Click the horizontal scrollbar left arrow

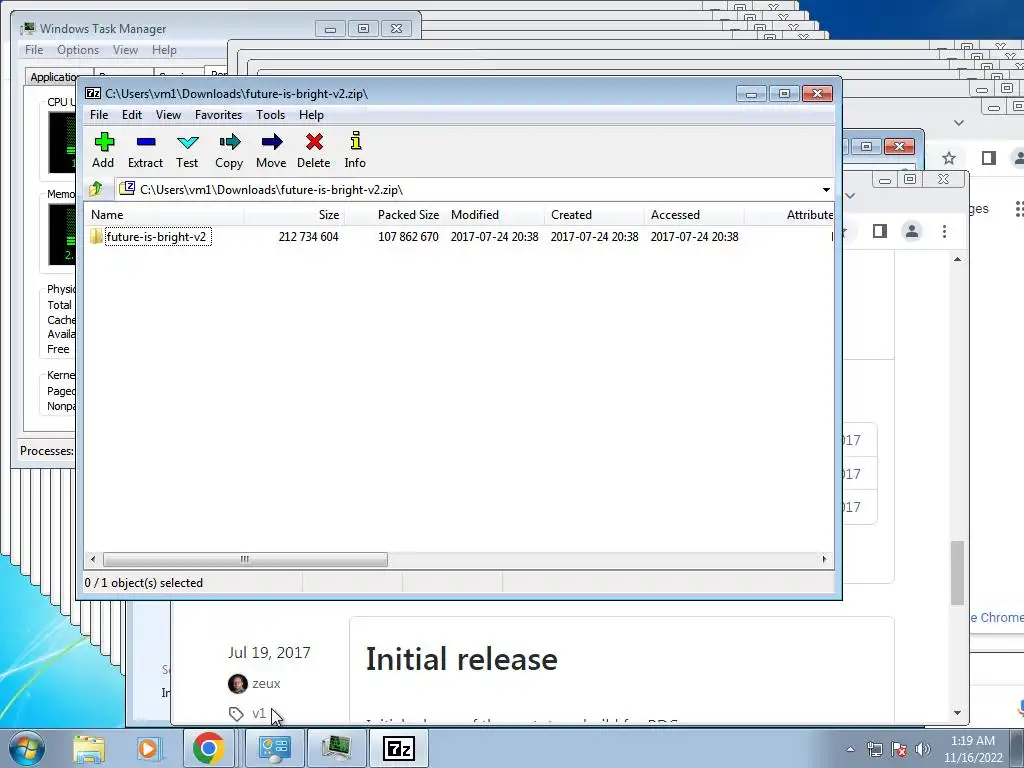click(93, 559)
